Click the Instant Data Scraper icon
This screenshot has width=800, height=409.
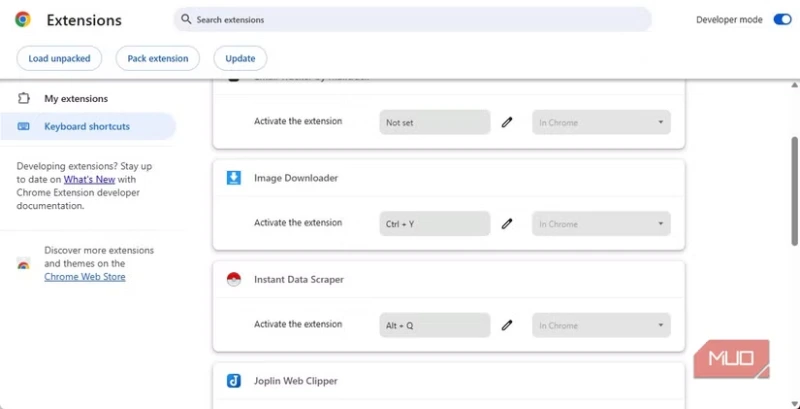[233, 280]
